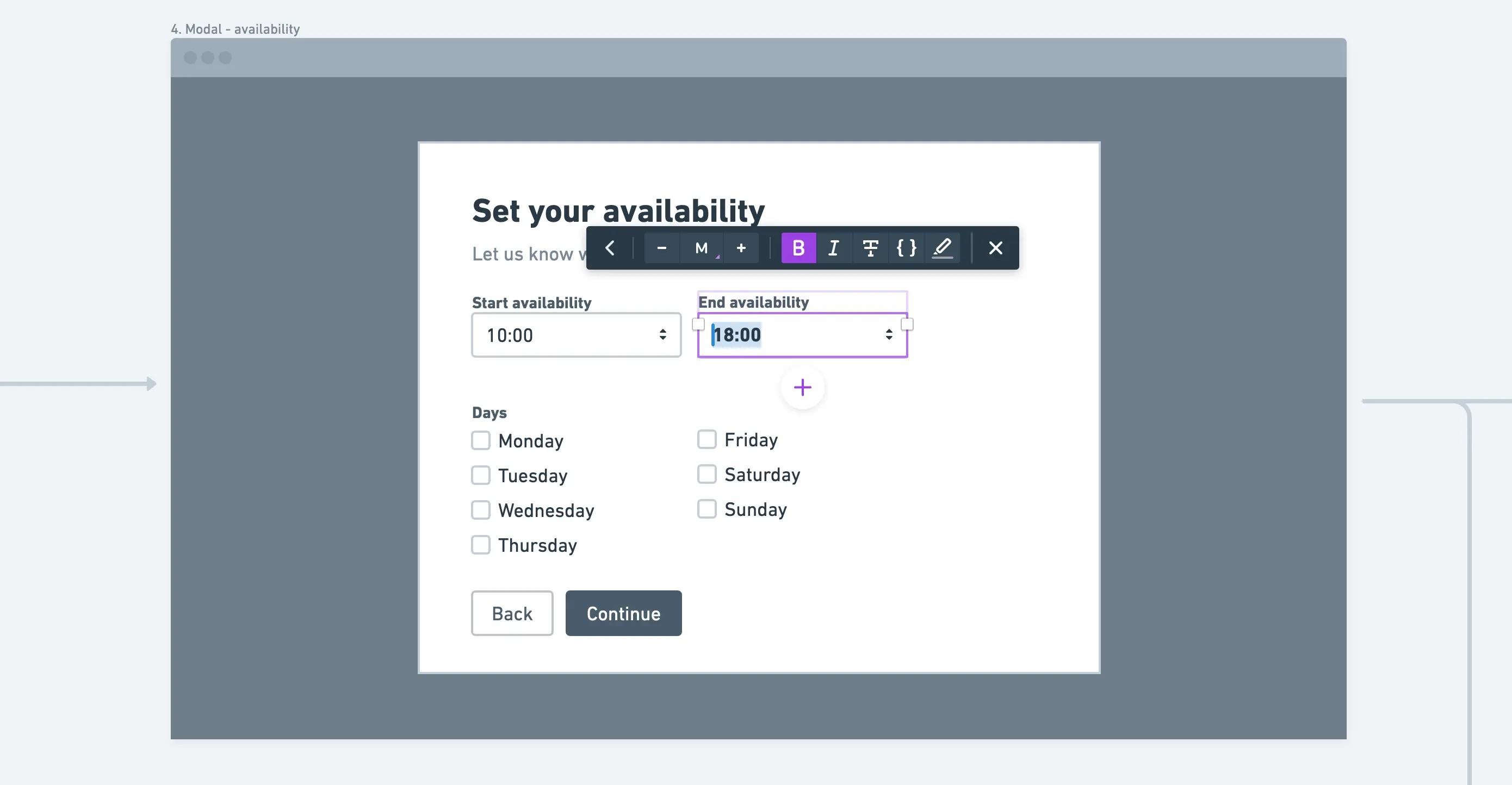The image size is (1512, 785).
Task: Select the artboard title '4. Modal - availability'
Action: [236, 28]
